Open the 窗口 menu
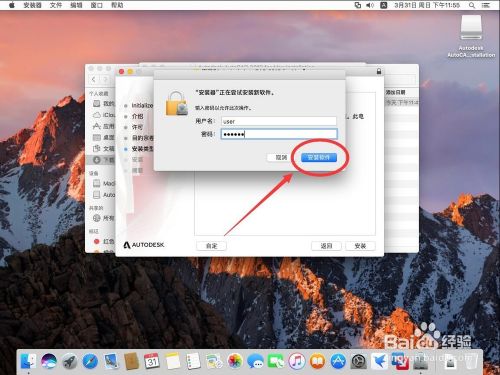 click(96, 5)
